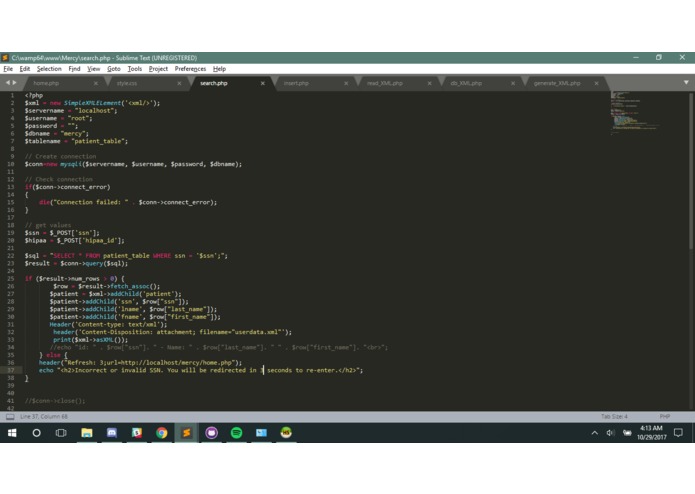695x494 pixels.
Task: Open the HS green taskbar app
Action: pyautogui.click(x=286, y=433)
